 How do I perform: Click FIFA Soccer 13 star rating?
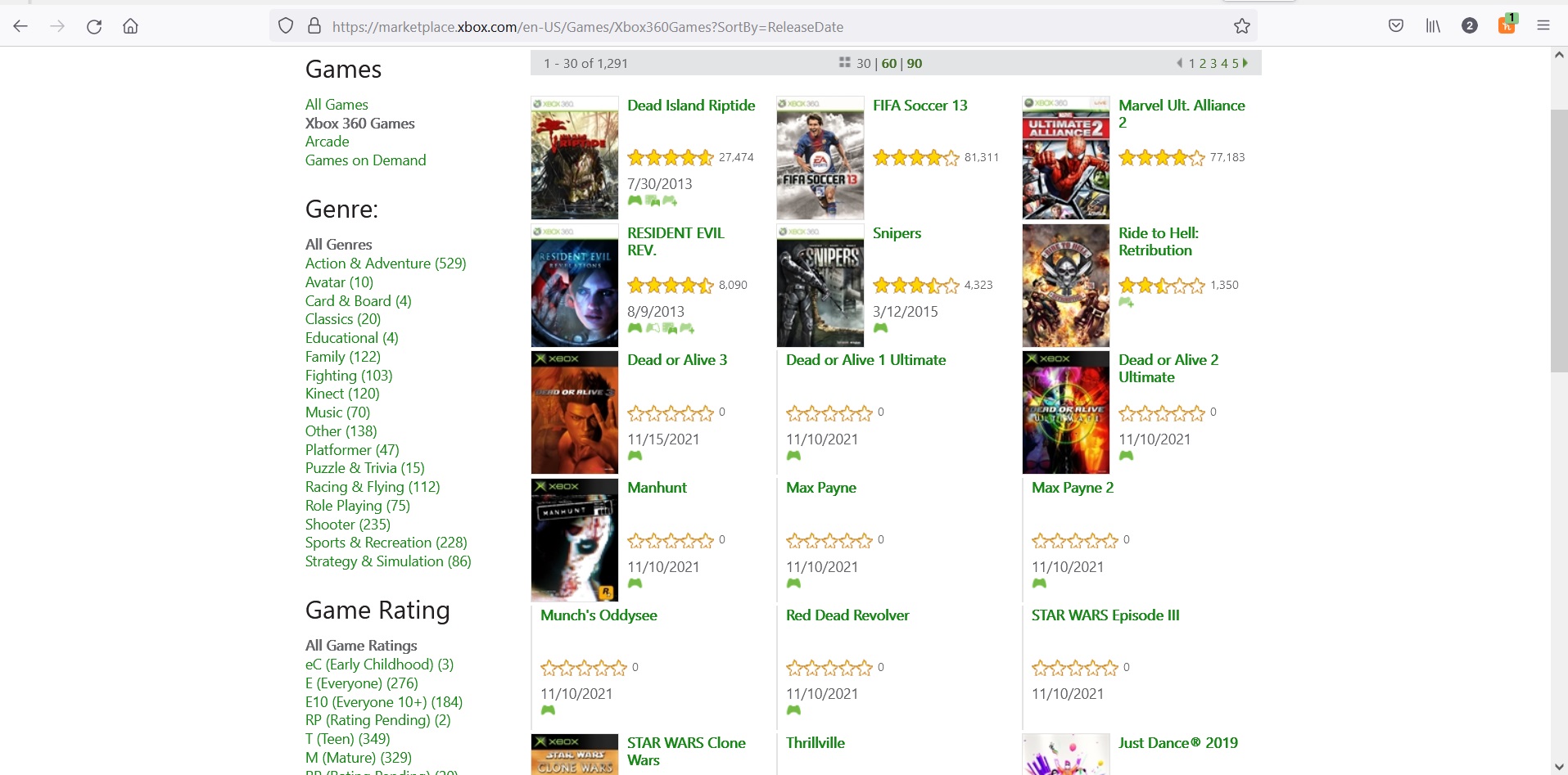(916, 158)
